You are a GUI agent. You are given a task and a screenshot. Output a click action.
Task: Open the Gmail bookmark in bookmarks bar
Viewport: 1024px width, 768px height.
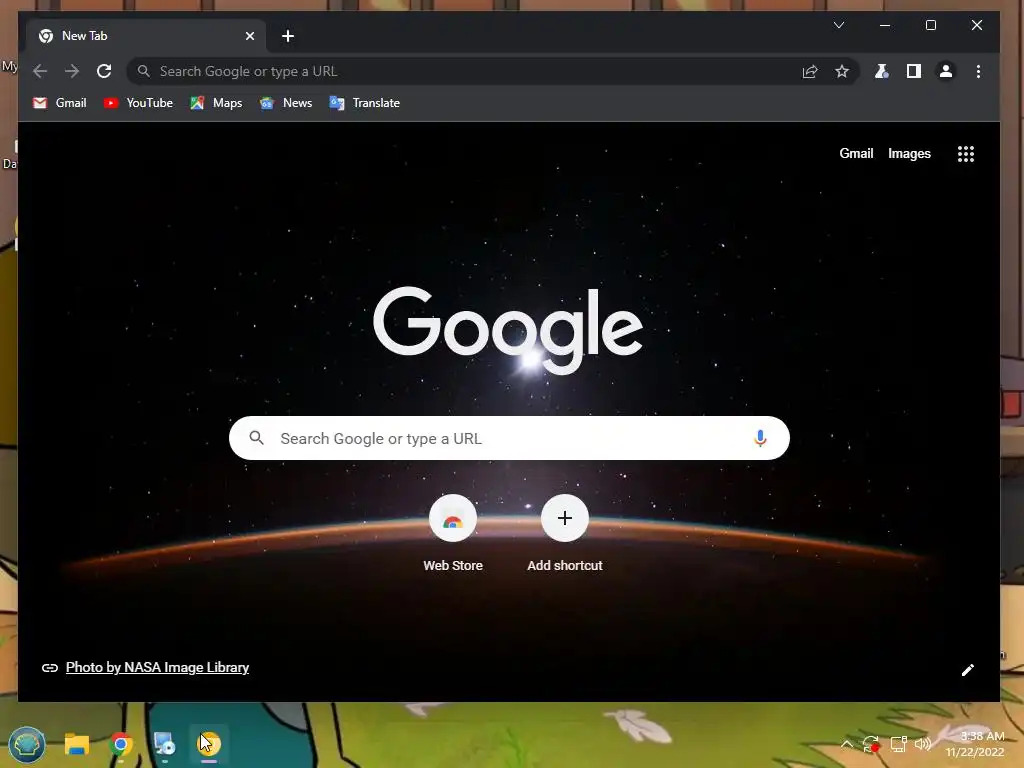59,103
